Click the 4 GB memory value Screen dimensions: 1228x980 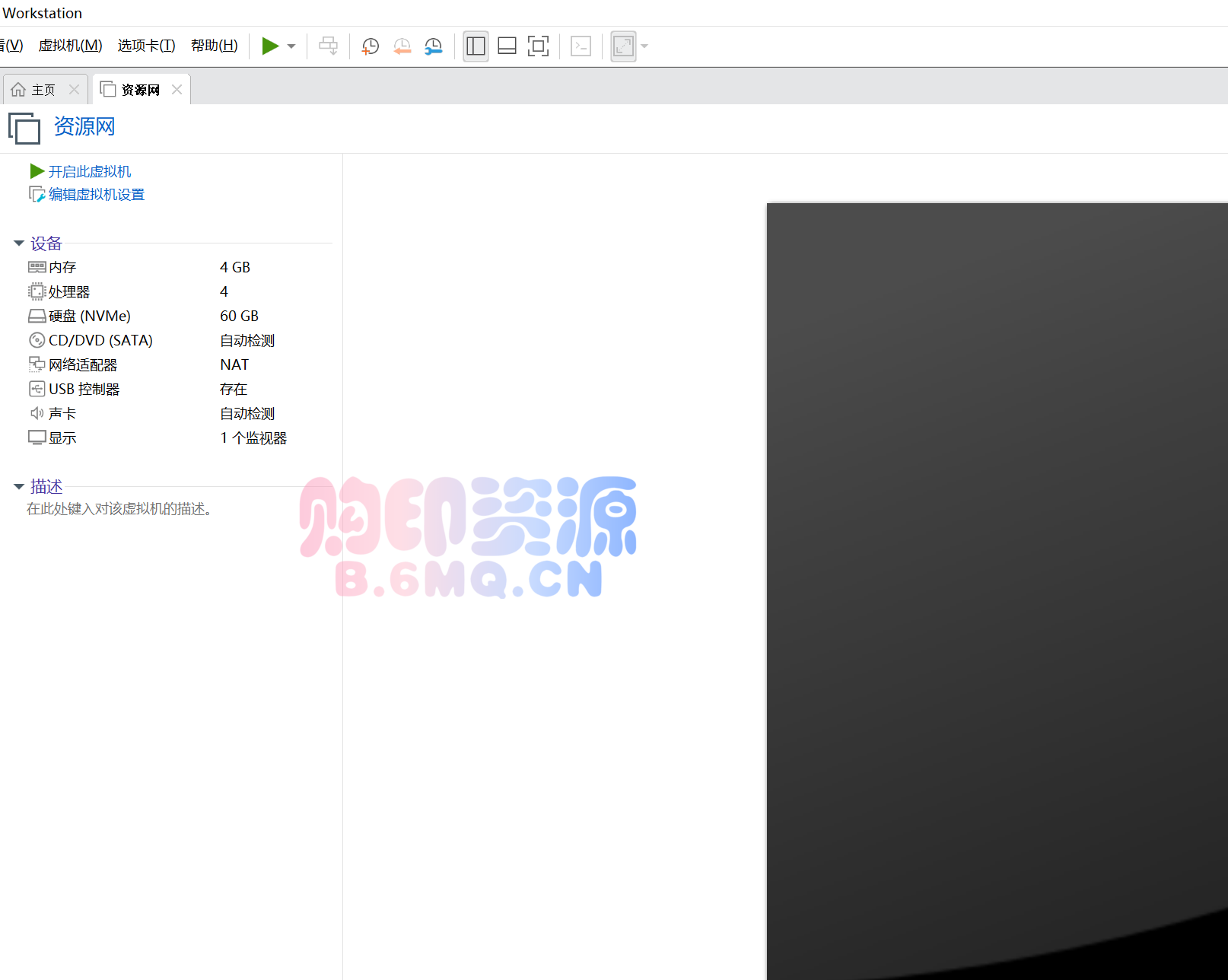(x=235, y=267)
